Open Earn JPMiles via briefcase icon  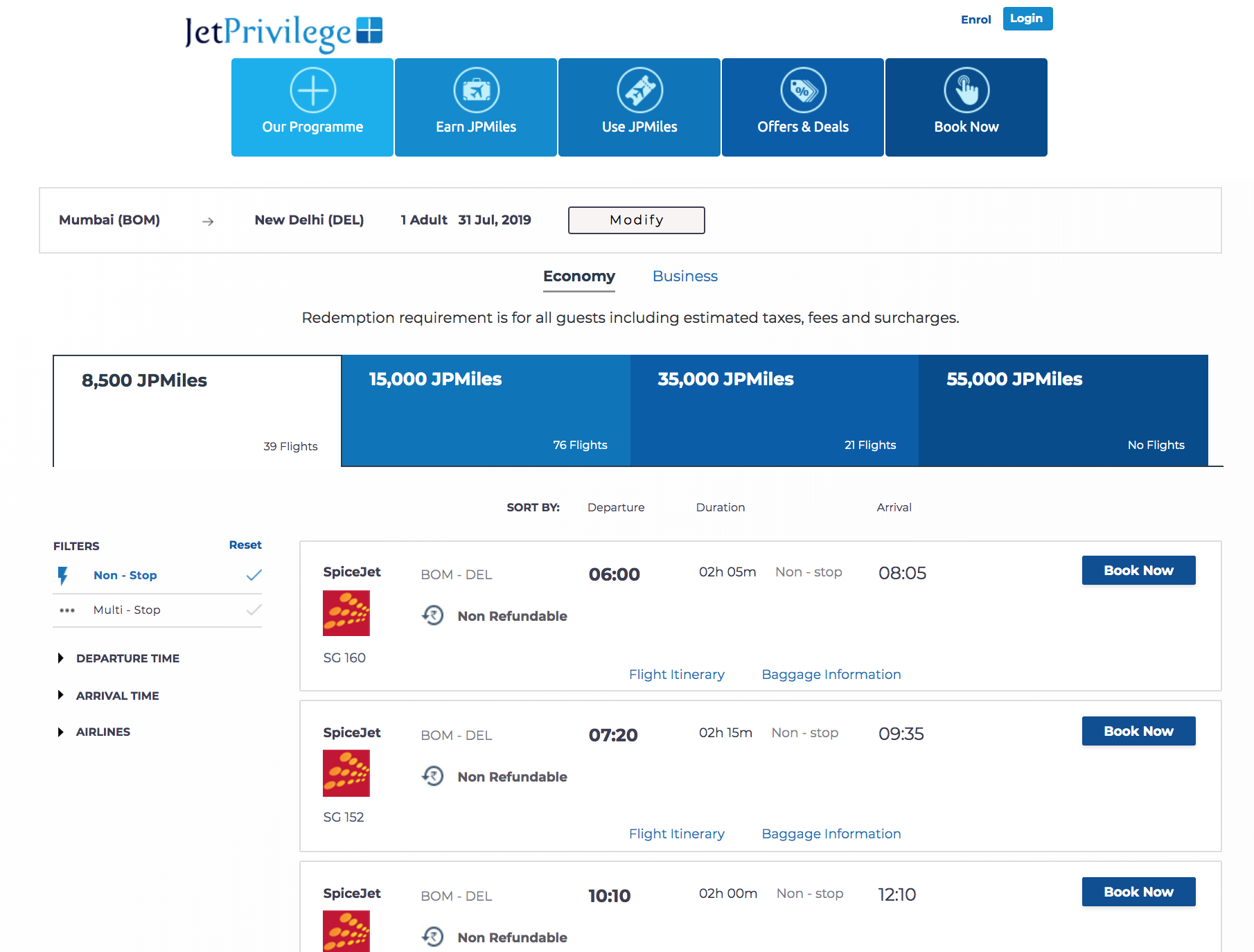point(475,89)
